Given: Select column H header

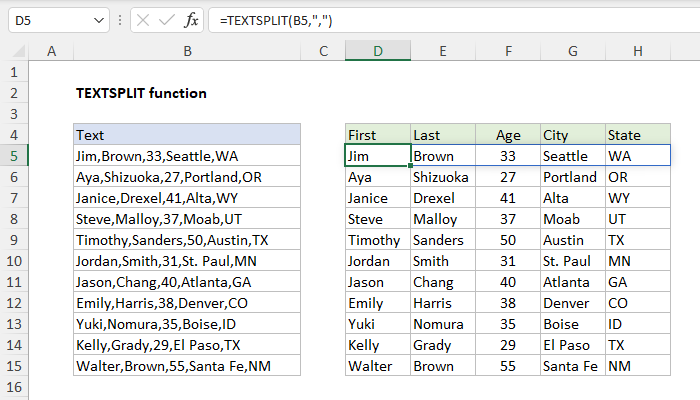Looking at the screenshot, I should tap(638, 51).
